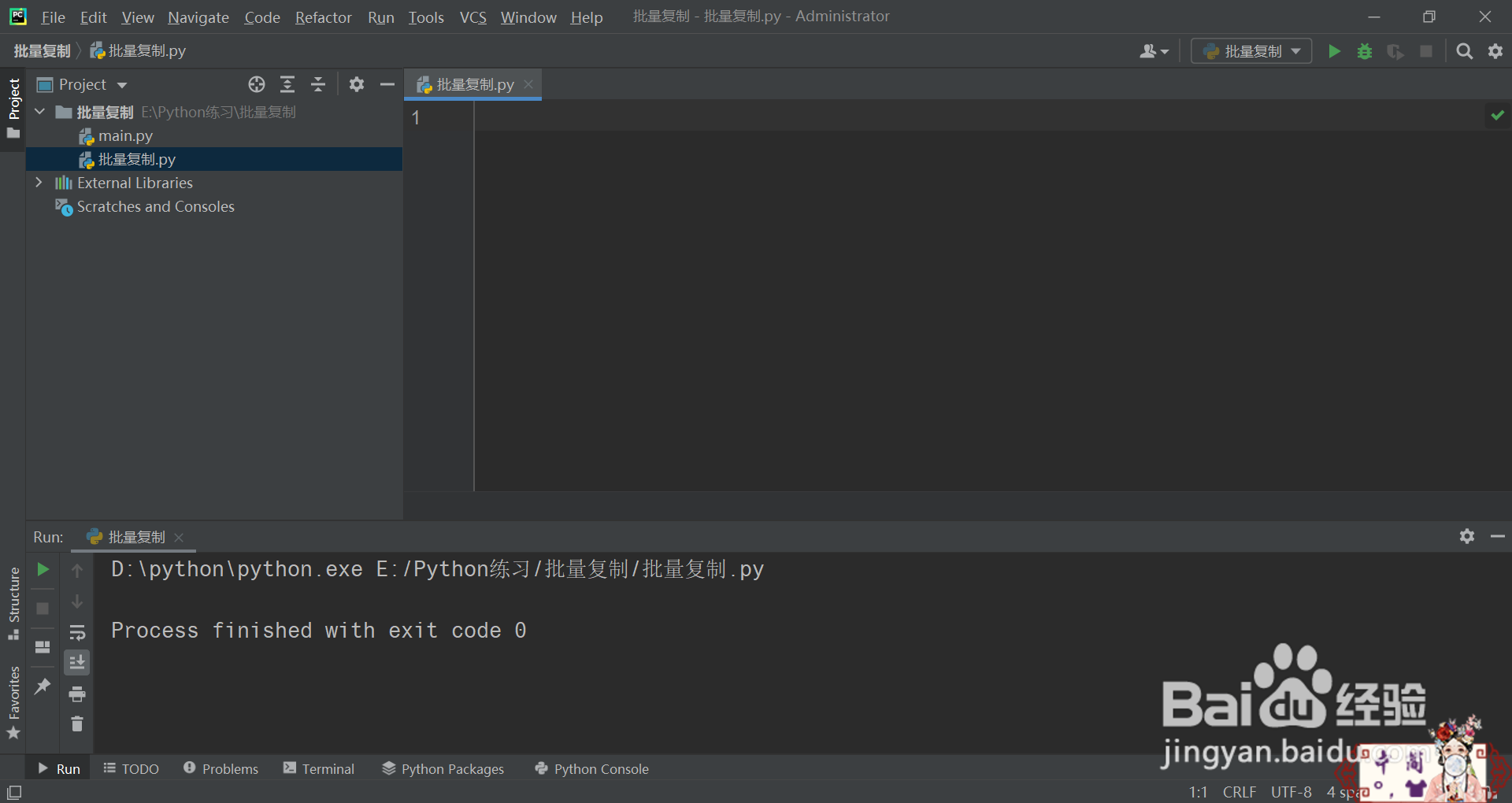1512x803 pixels.
Task: Open the Refactor menu
Action: pyautogui.click(x=323, y=17)
